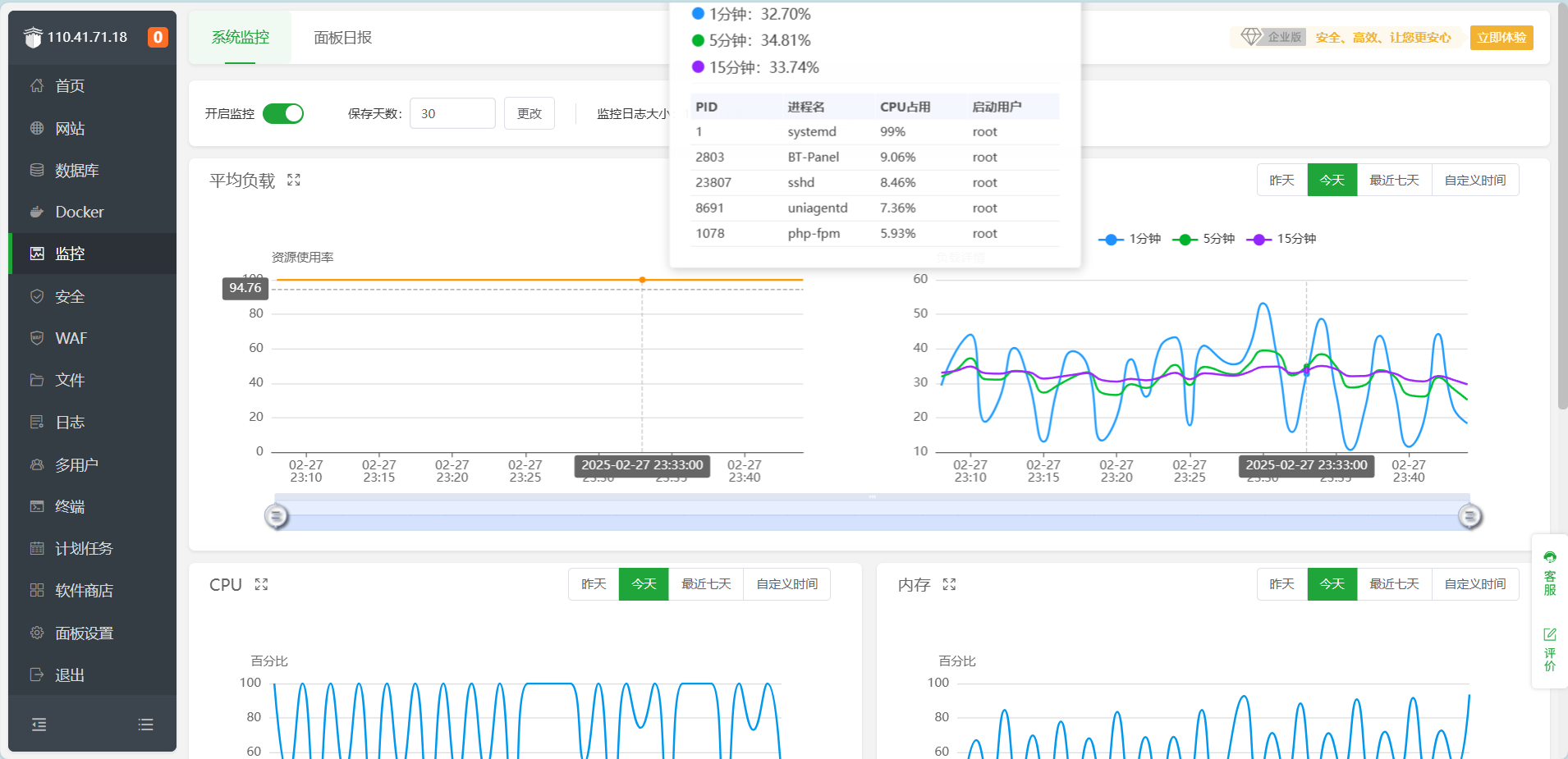Toggle 5分钟 series in legend
Viewport: 1568px width, 759px height.
(1204, 239)
